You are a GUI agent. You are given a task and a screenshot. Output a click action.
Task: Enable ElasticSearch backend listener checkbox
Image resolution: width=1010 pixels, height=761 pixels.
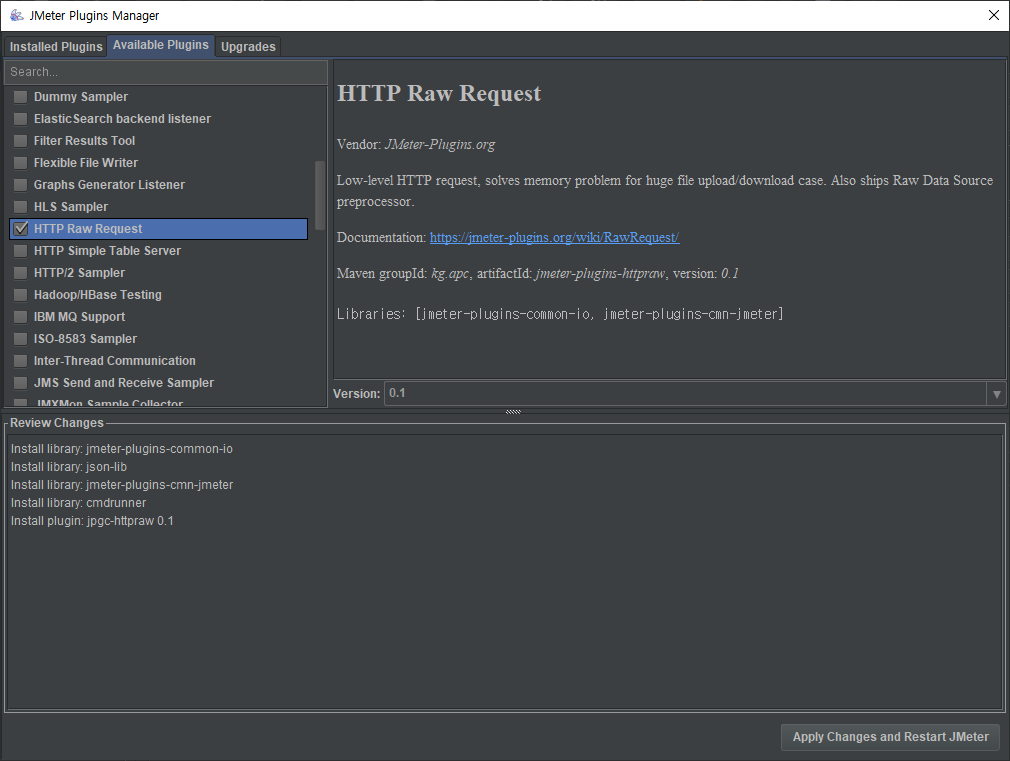(21, 119)
